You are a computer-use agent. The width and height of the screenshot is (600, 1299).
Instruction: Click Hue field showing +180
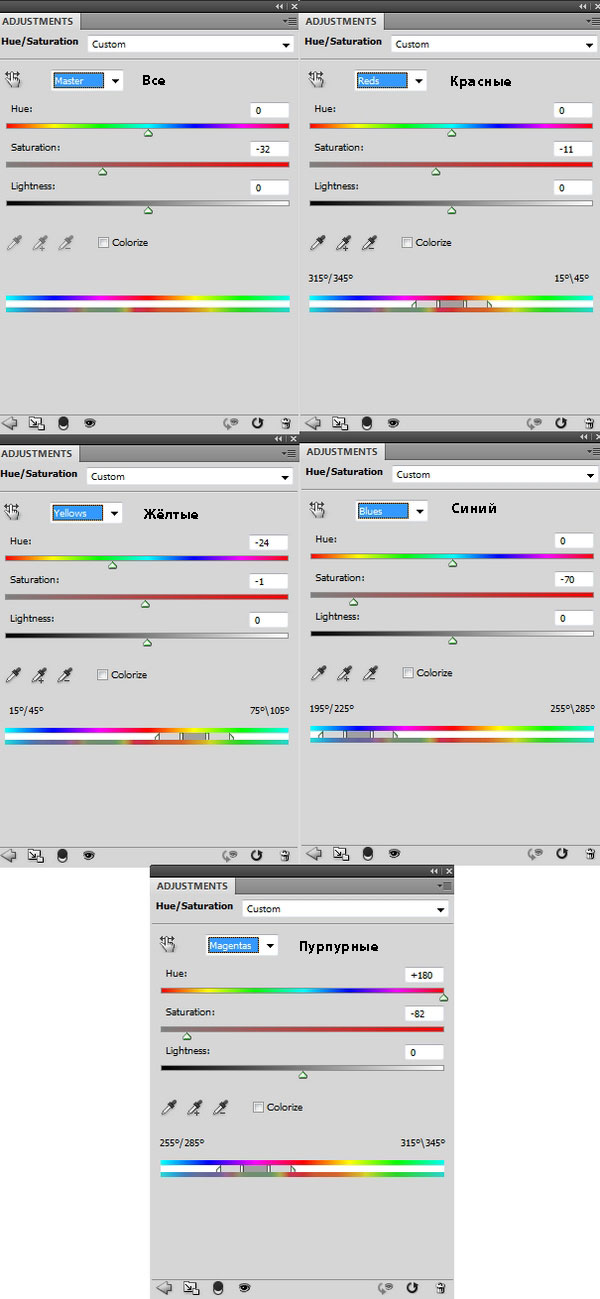click(x=425, y=975)
